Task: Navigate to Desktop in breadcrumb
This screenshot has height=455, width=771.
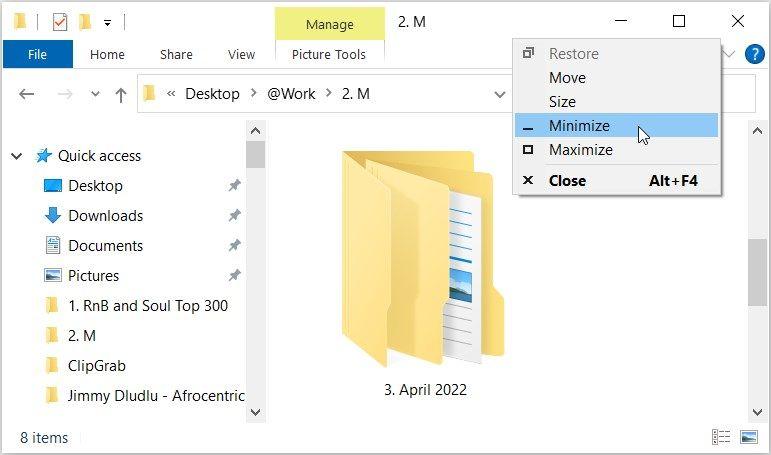Action: coord(212,93)
